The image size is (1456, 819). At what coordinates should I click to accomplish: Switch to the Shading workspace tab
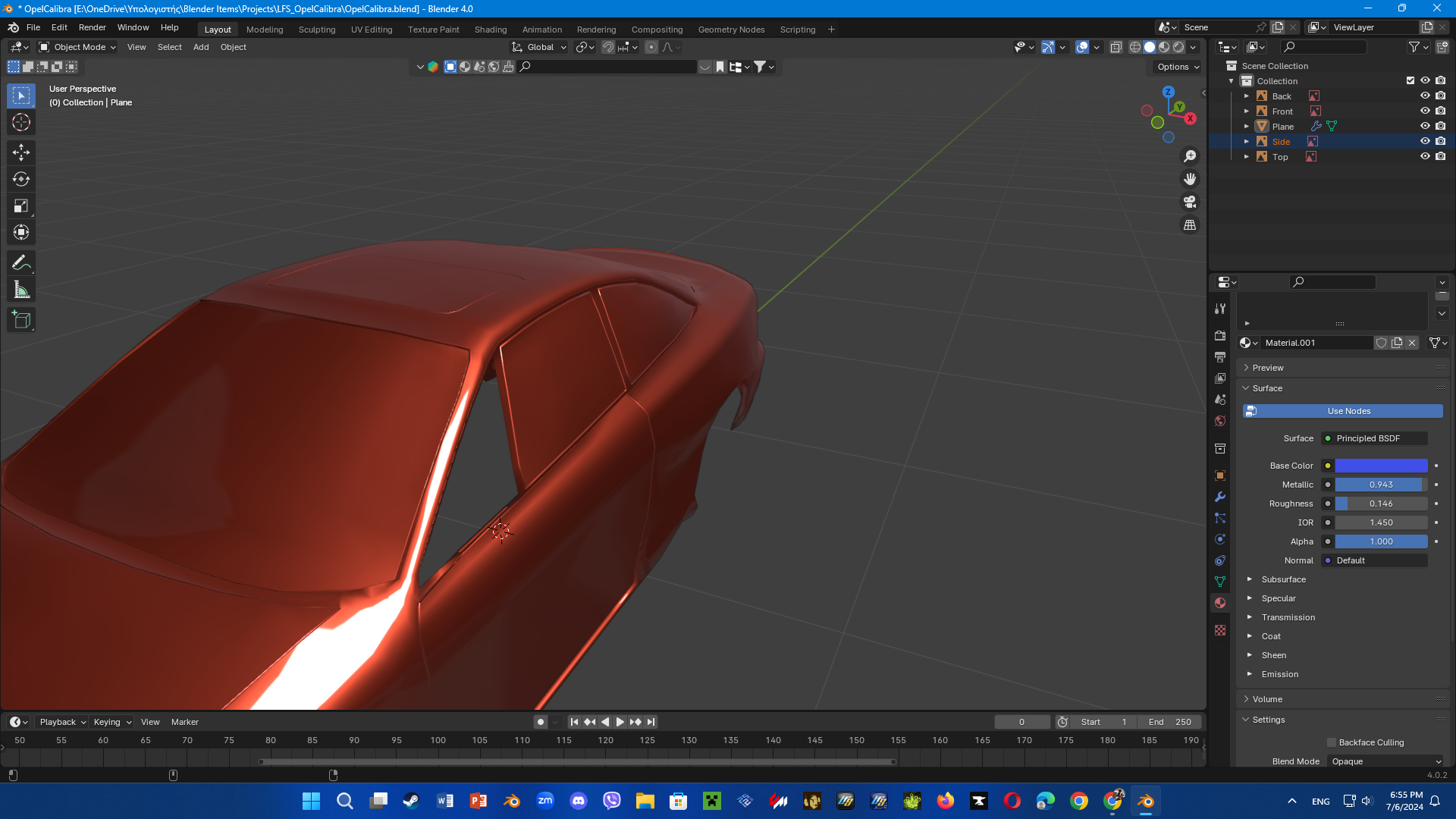(490, 30)
